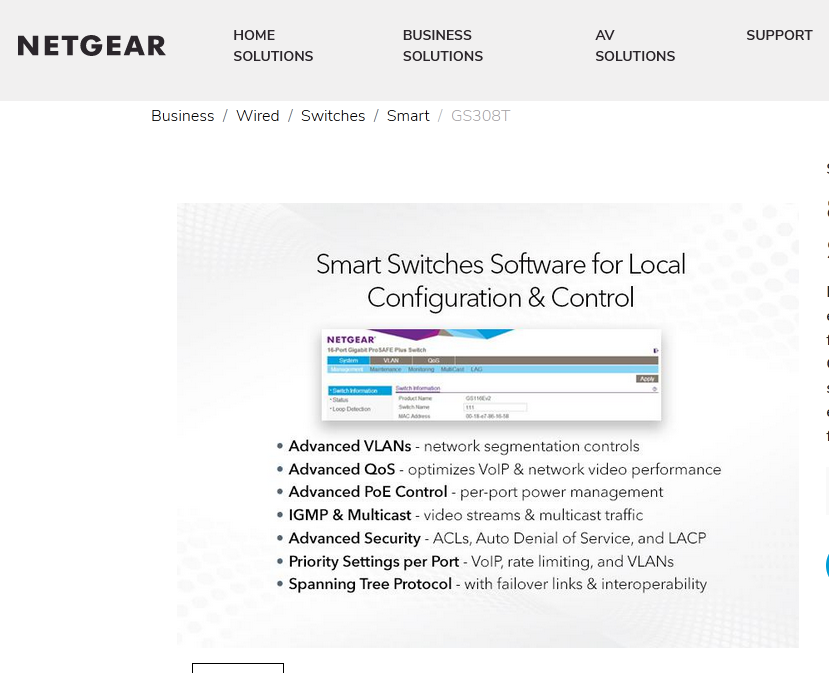Click the embedded switch admin screenshot
829x673 pixels.
point(491,375)
